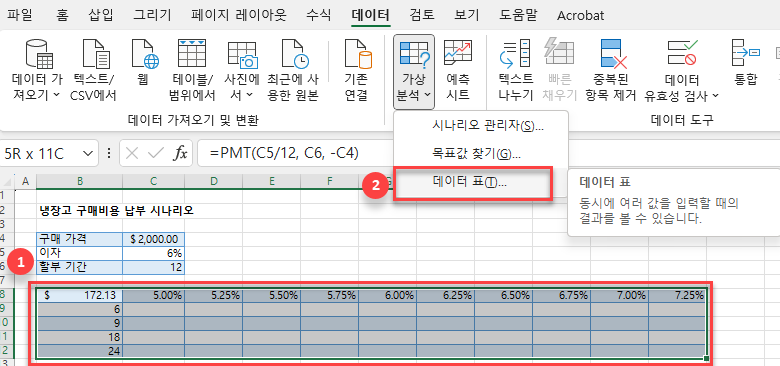The image size is (780, 366).
Task: Click the formula bar confirm checkmark
Action: 156,154
